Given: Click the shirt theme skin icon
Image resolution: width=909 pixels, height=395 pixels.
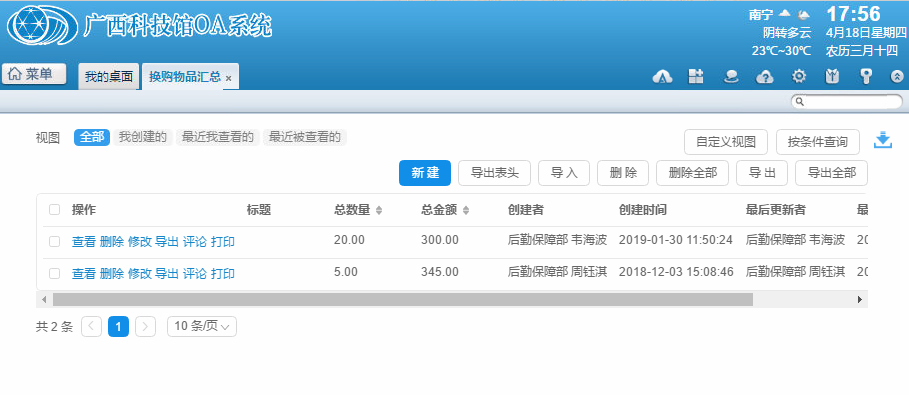Looking at the screenshot, I should 832,77.
